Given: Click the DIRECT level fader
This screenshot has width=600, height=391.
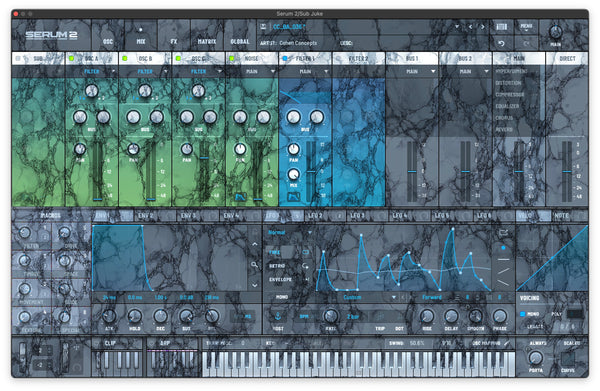Looking at the screenshot, I should click(567, 171).
